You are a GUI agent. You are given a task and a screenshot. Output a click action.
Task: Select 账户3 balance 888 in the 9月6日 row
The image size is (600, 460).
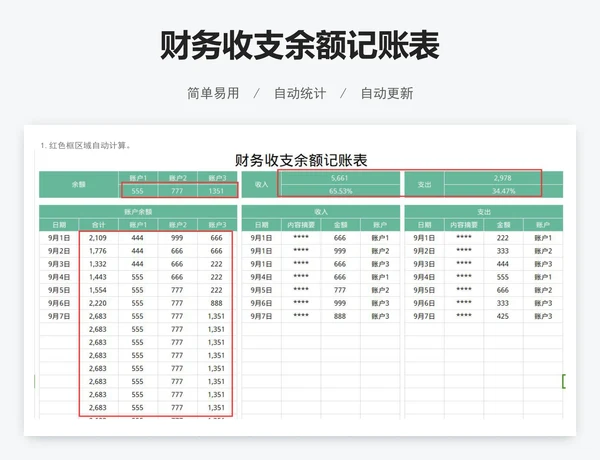pyautogui.click(x=217, y=303)
